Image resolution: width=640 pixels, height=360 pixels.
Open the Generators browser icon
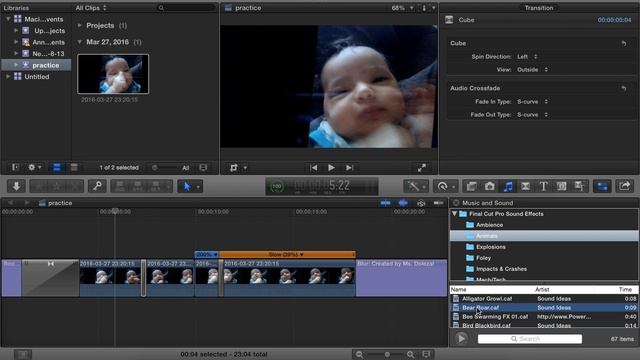tap(561, 187)
